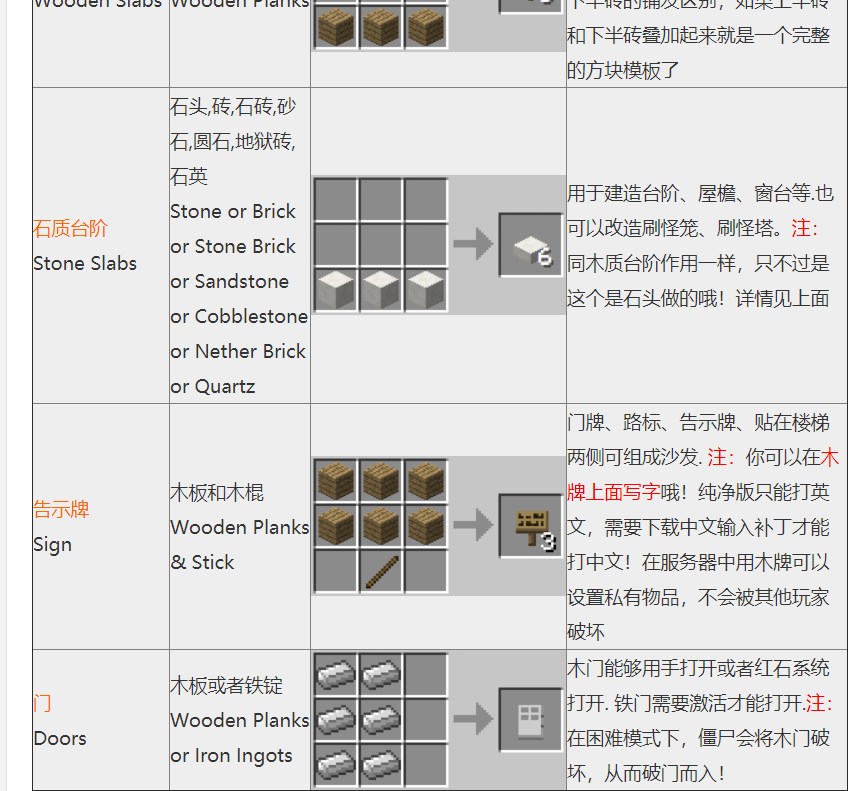Click the '用于建造台阶、屋檐、窗台等.也' description line
Viewport: 860px width, 791px height.
point(700,193)
